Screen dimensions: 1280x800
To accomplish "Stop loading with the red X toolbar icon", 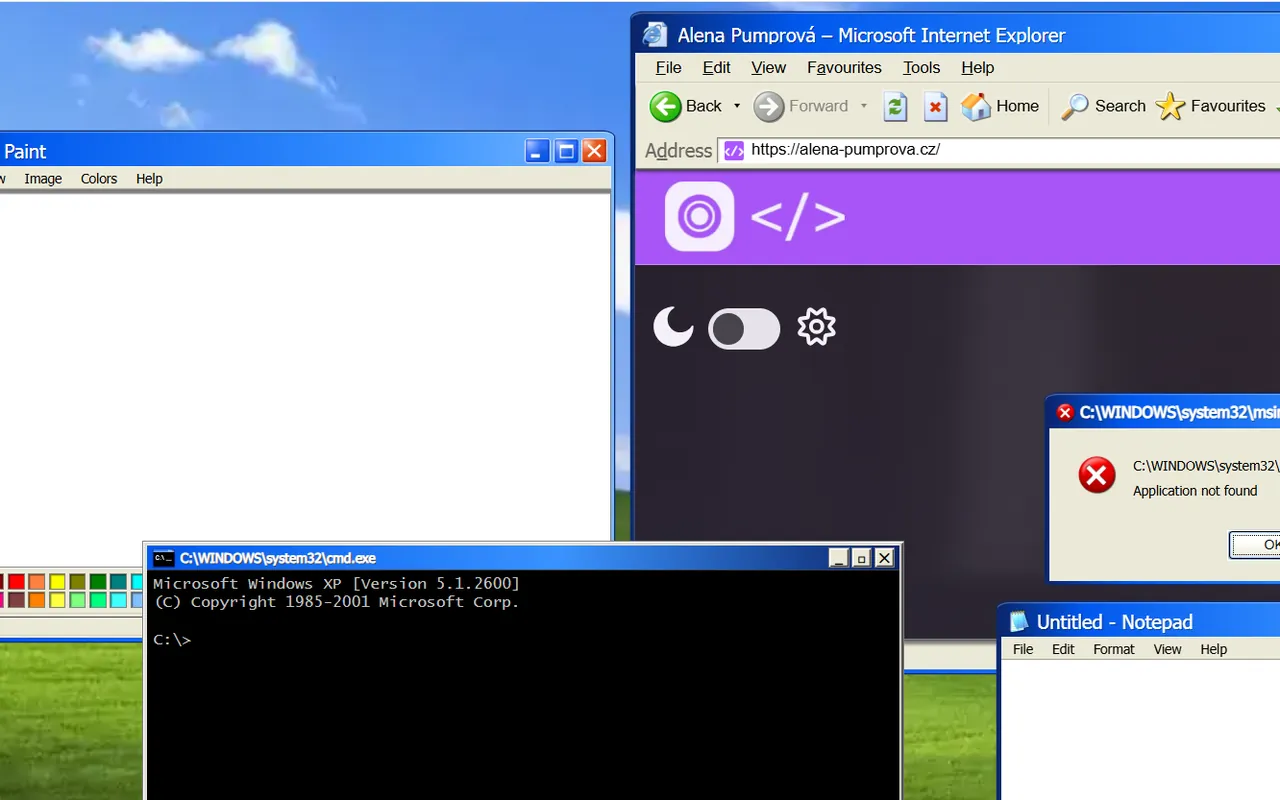I will [935, 106].
